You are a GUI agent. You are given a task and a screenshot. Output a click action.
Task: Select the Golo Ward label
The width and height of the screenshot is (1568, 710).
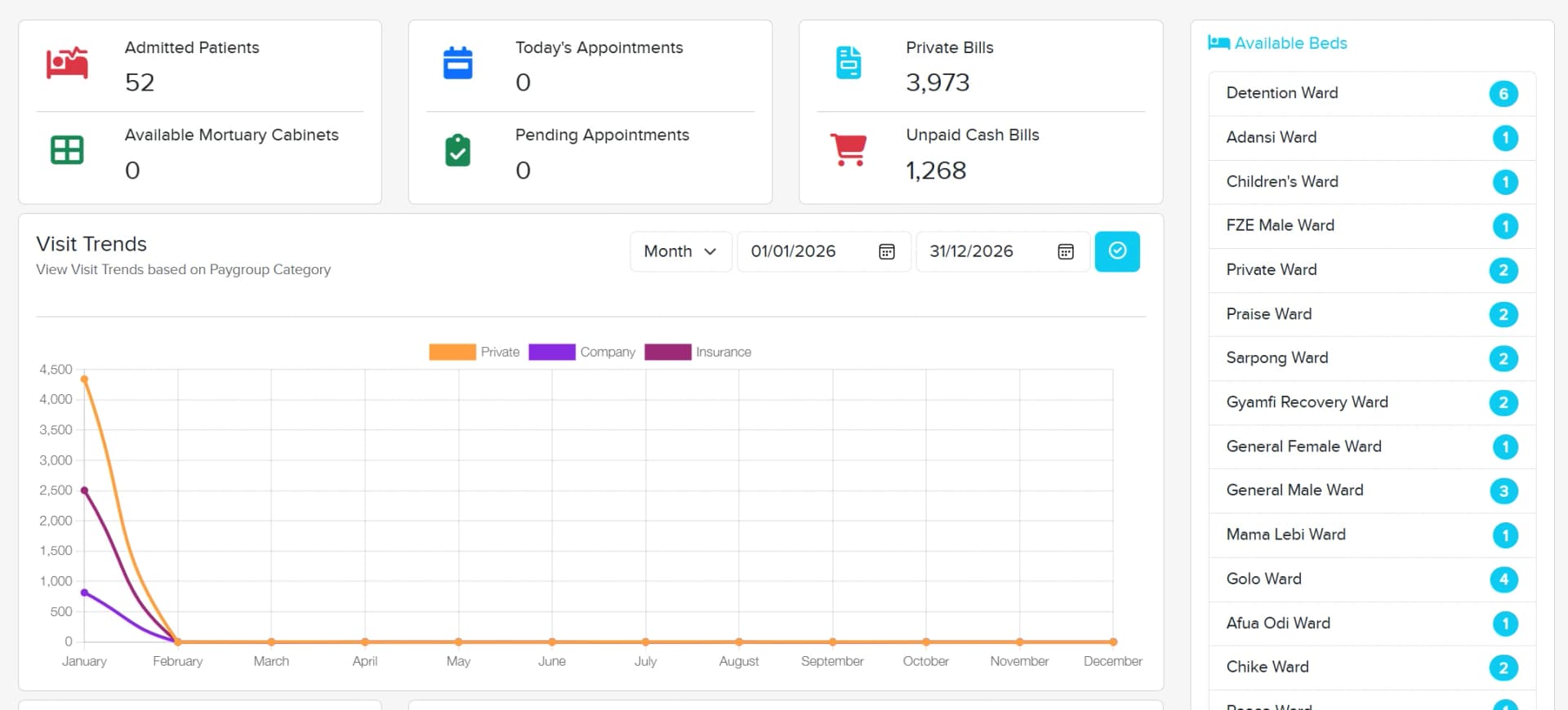(x=1263, y=579)
